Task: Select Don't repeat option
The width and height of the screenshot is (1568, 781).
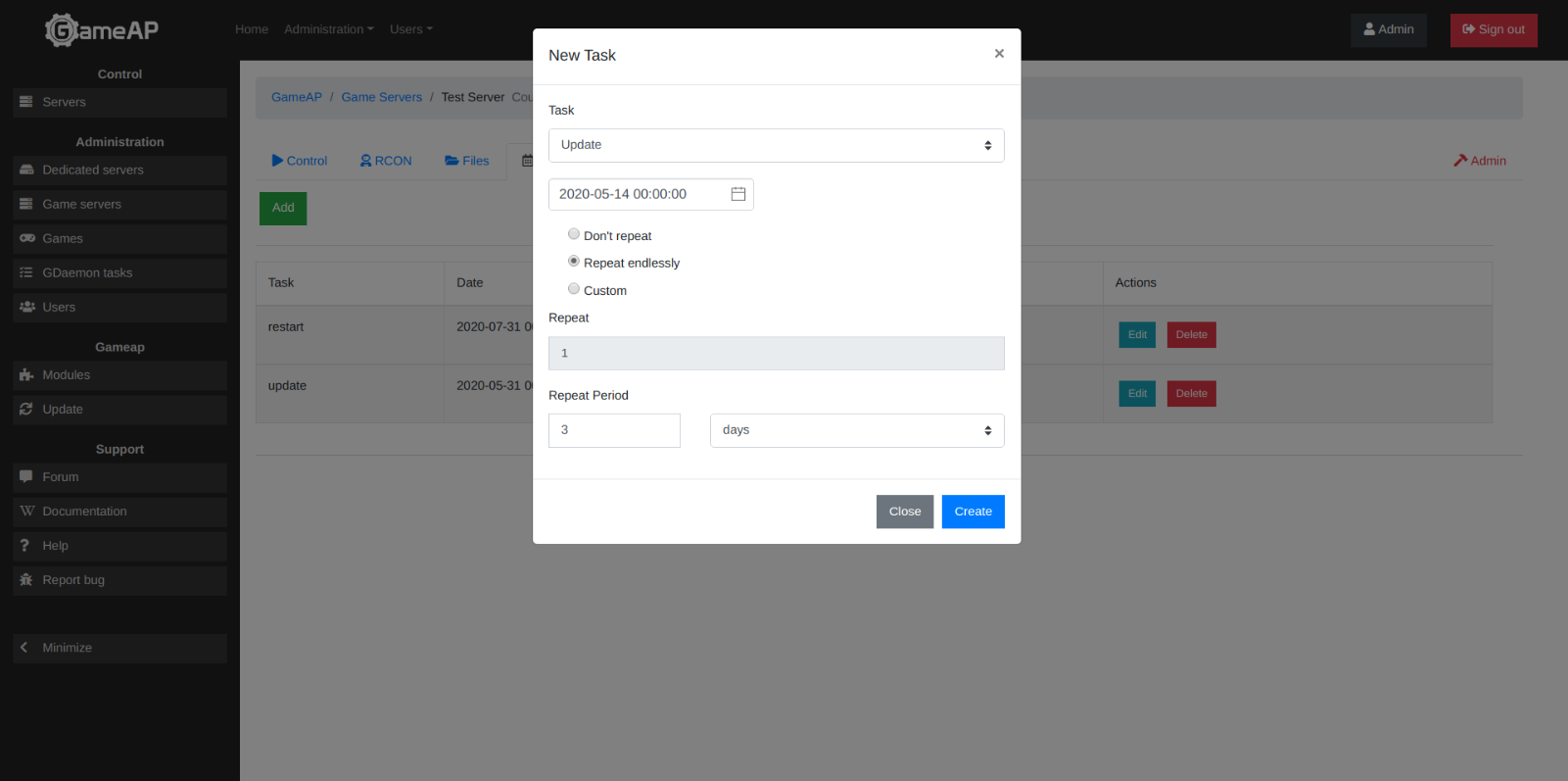Action: (574, 234)
